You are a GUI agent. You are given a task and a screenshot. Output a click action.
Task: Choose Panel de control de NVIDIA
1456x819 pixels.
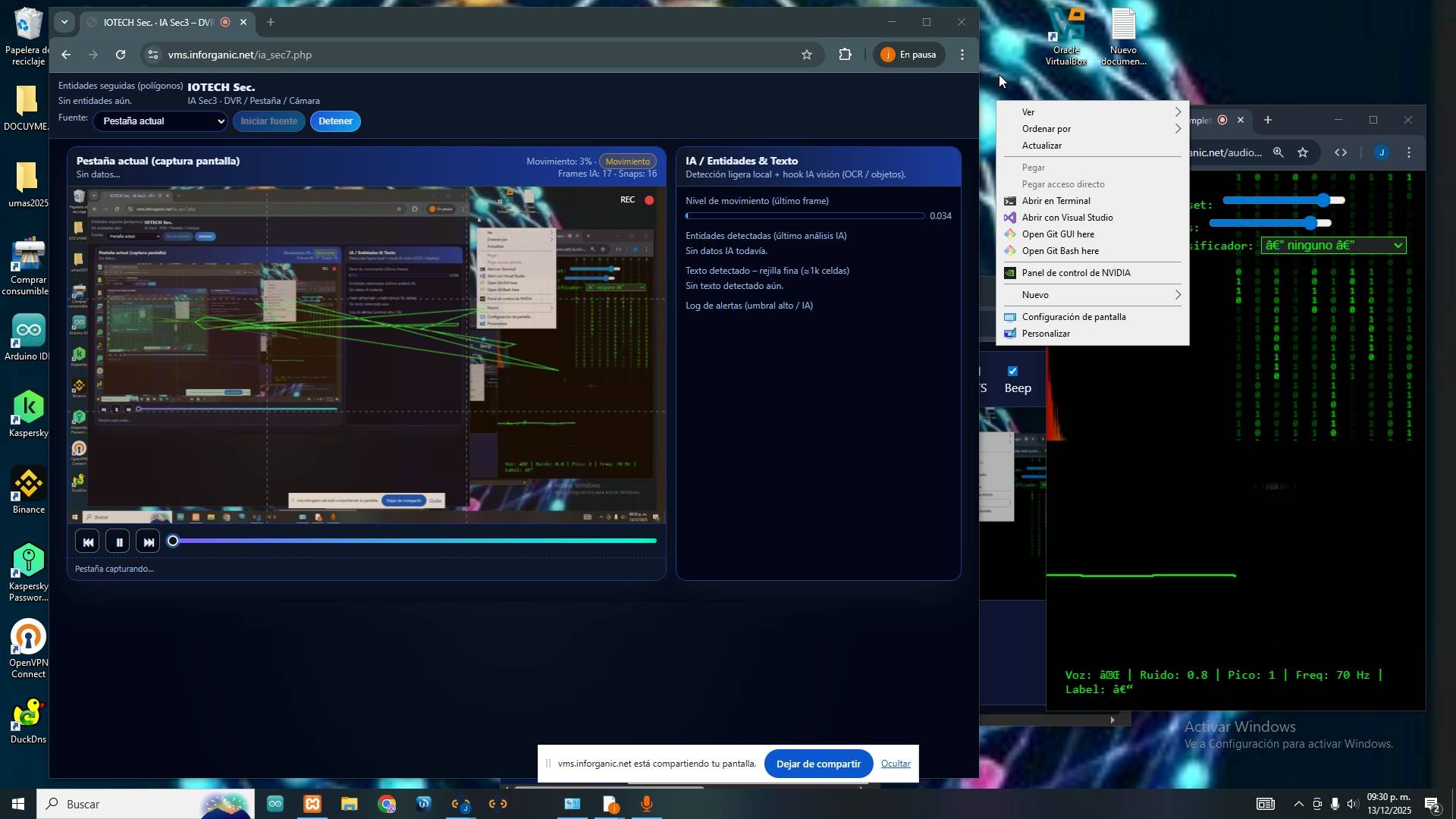pyautogui.click(x=1075, y=273)
